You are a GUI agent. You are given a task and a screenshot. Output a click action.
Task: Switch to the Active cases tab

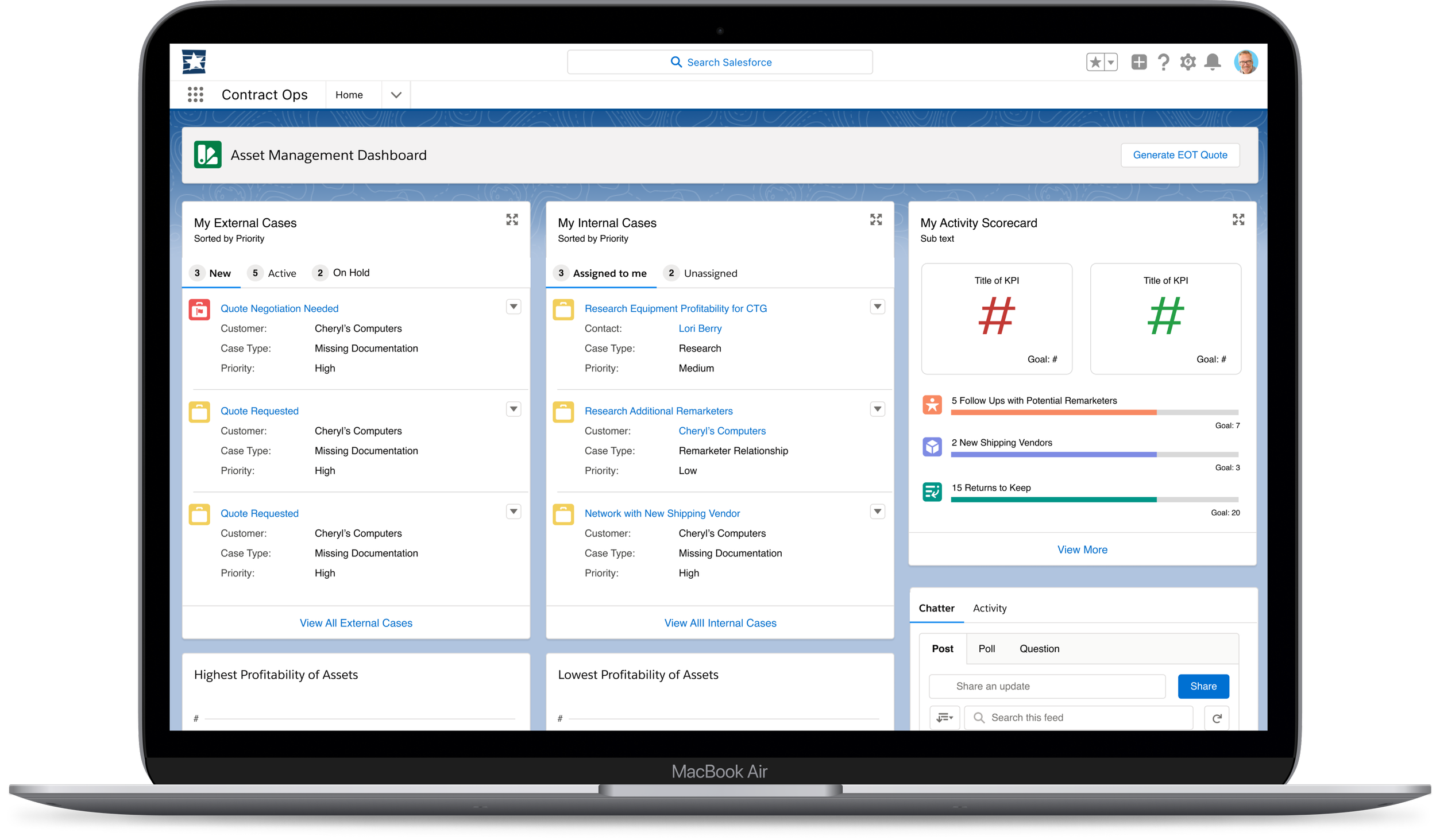(281, 274)
